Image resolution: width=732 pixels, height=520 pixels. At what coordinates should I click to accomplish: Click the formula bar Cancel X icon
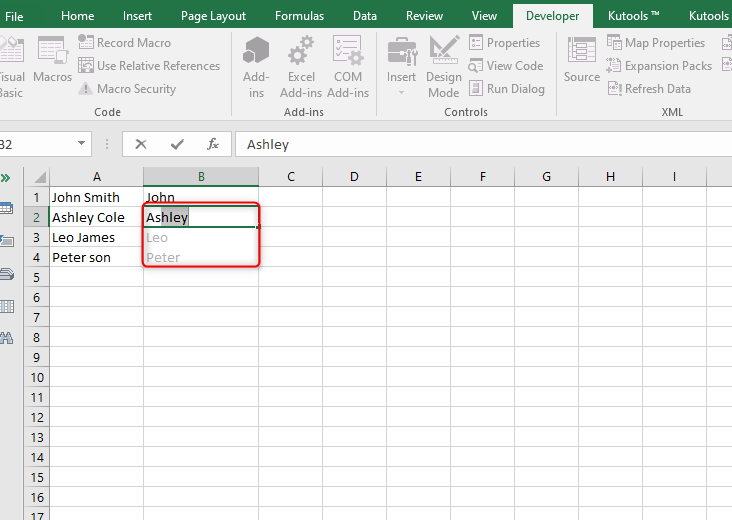tap(141, 144)
